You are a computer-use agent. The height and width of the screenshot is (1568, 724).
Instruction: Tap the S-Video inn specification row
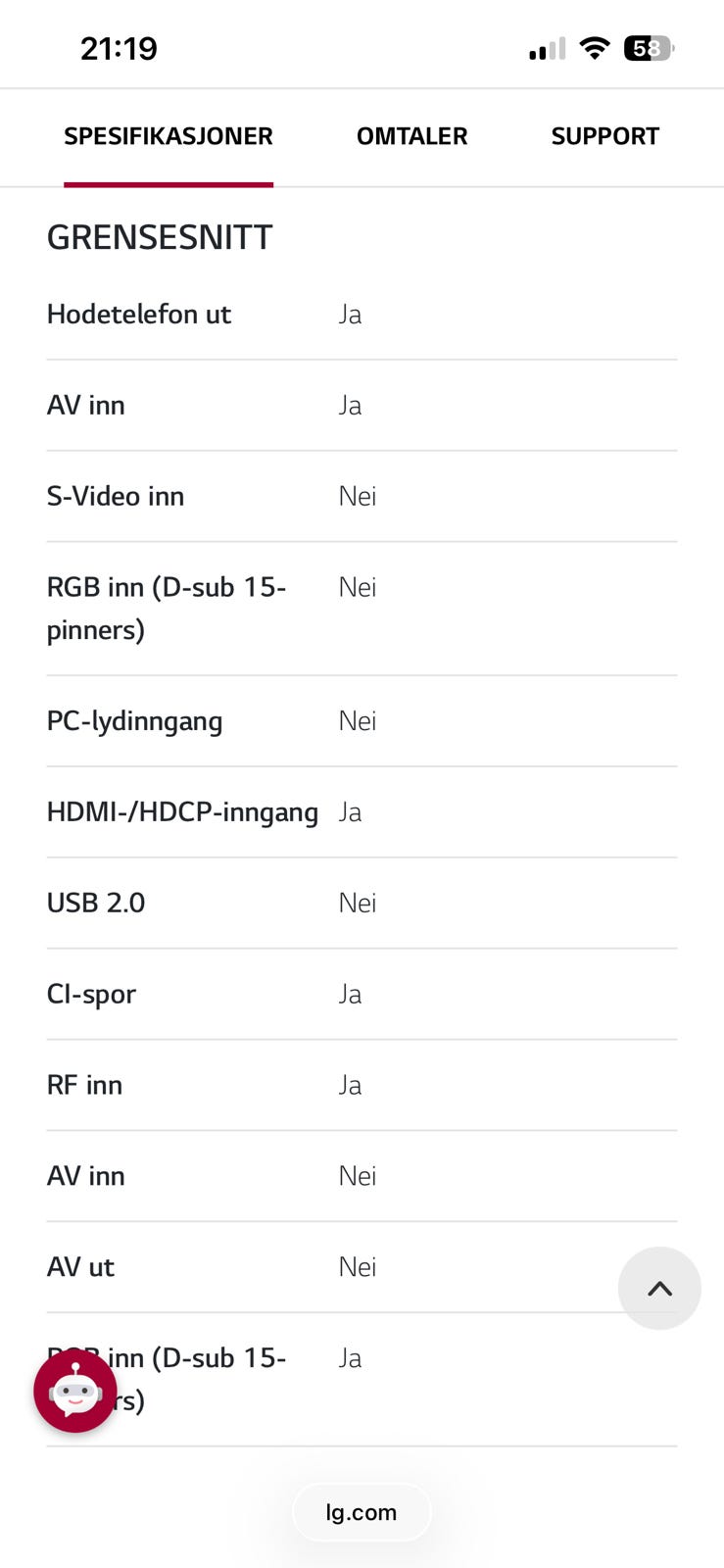(x=362, y=496)
